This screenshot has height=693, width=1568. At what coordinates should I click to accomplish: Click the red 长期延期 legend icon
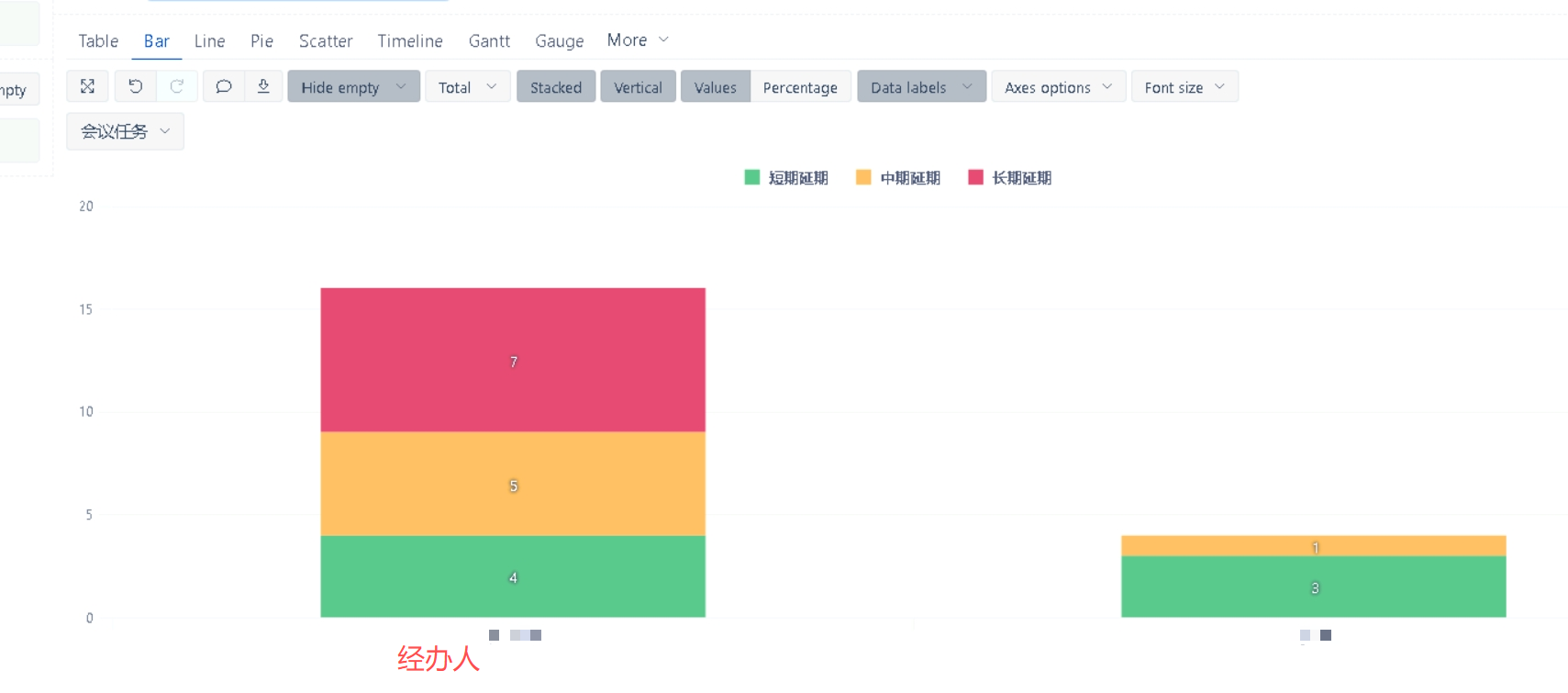click(975, 177)
